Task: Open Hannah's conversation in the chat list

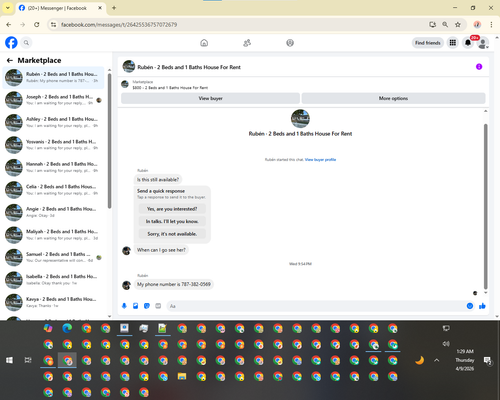Action: [53, 167]
